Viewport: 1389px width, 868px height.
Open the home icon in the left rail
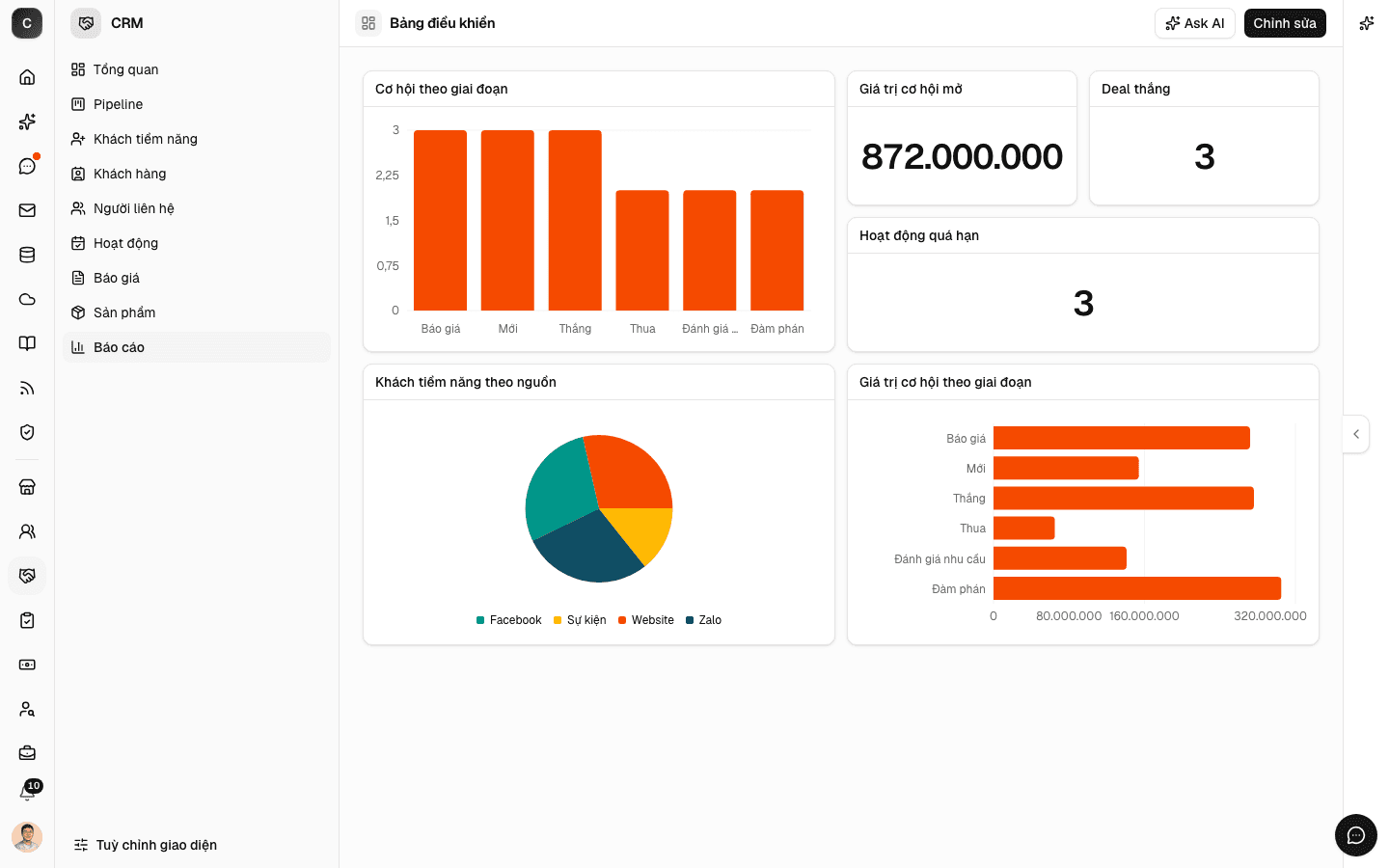(27, 77)
